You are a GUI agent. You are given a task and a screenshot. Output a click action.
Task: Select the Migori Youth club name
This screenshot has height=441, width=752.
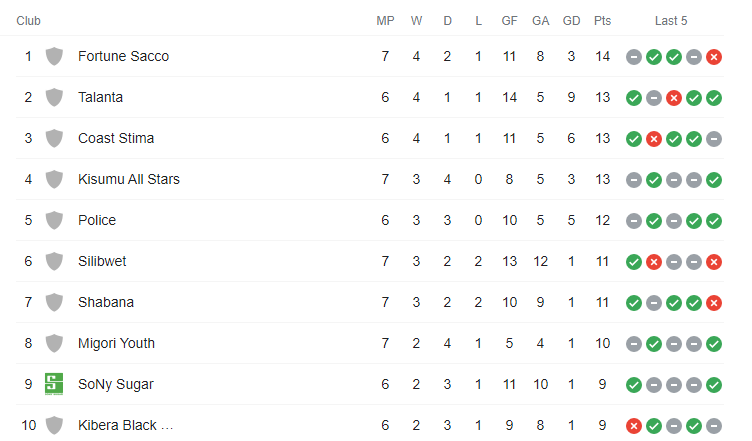tap(117, 343)
